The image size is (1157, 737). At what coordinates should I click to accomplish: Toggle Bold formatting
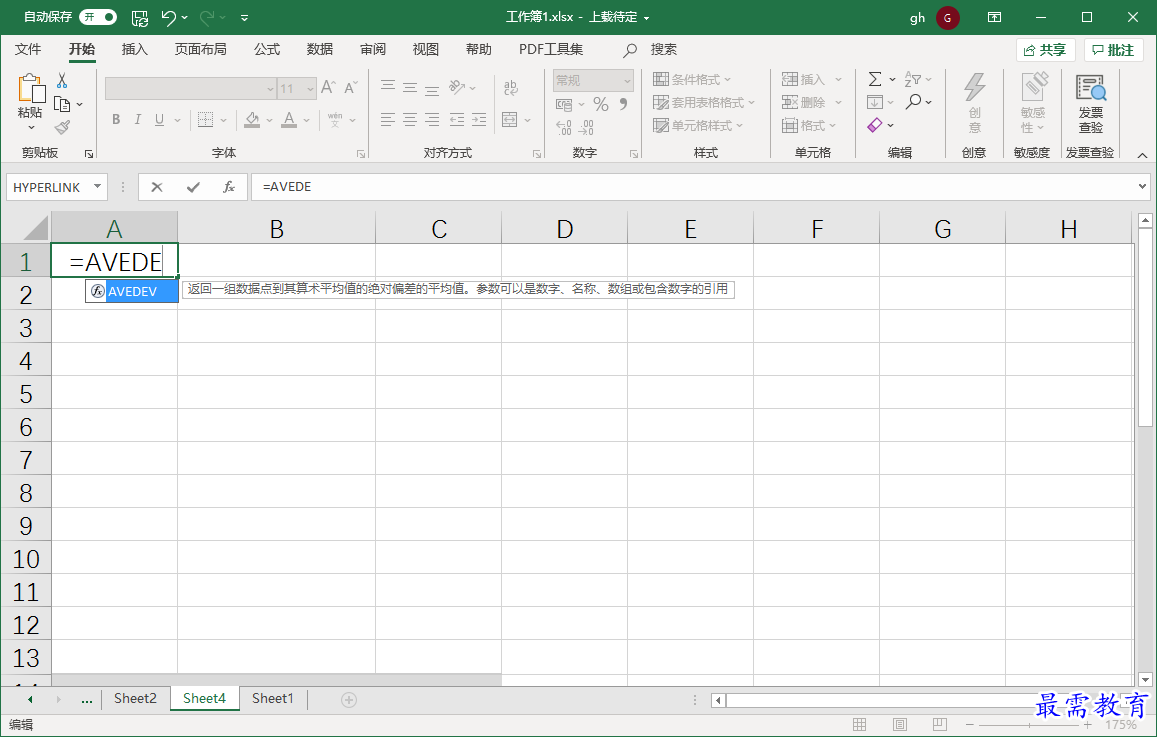click(x=116, y=120)
